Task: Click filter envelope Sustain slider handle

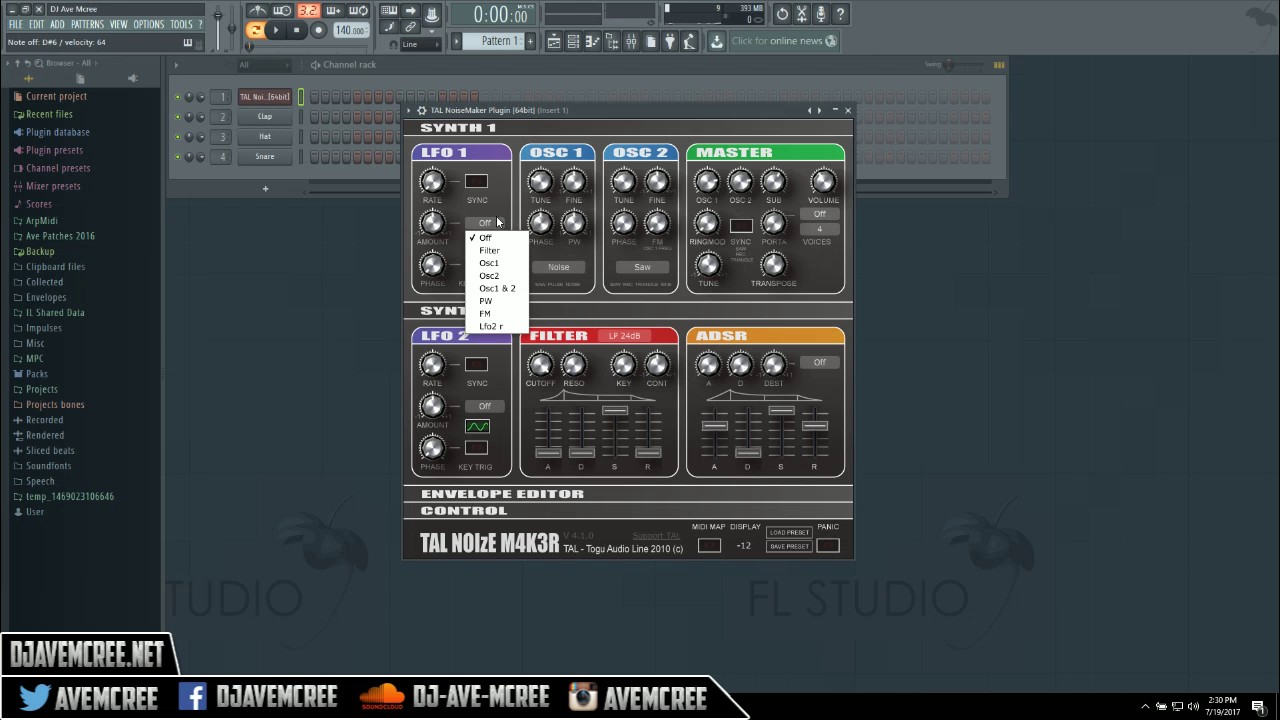Action: point(614,410)
